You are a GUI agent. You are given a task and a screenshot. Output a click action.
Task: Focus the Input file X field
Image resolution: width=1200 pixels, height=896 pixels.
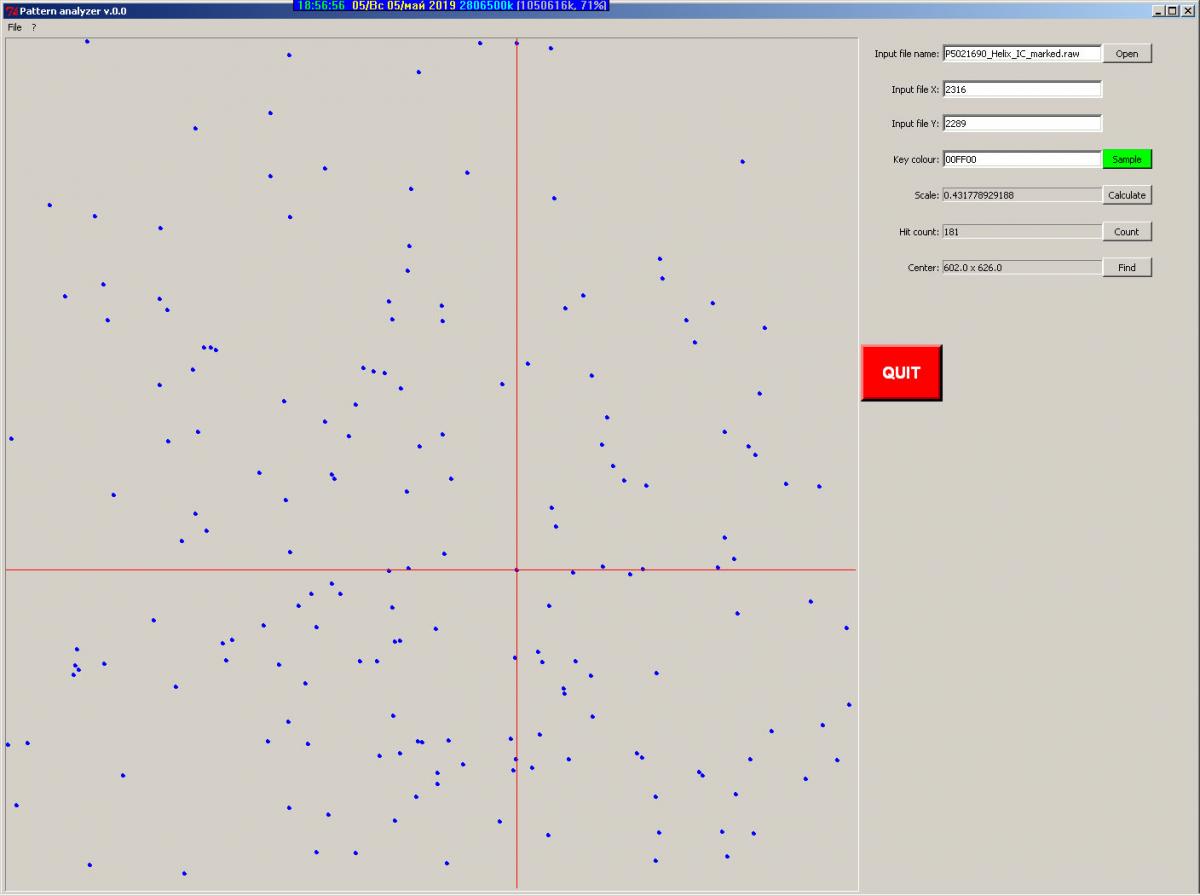click(1021, 90)
